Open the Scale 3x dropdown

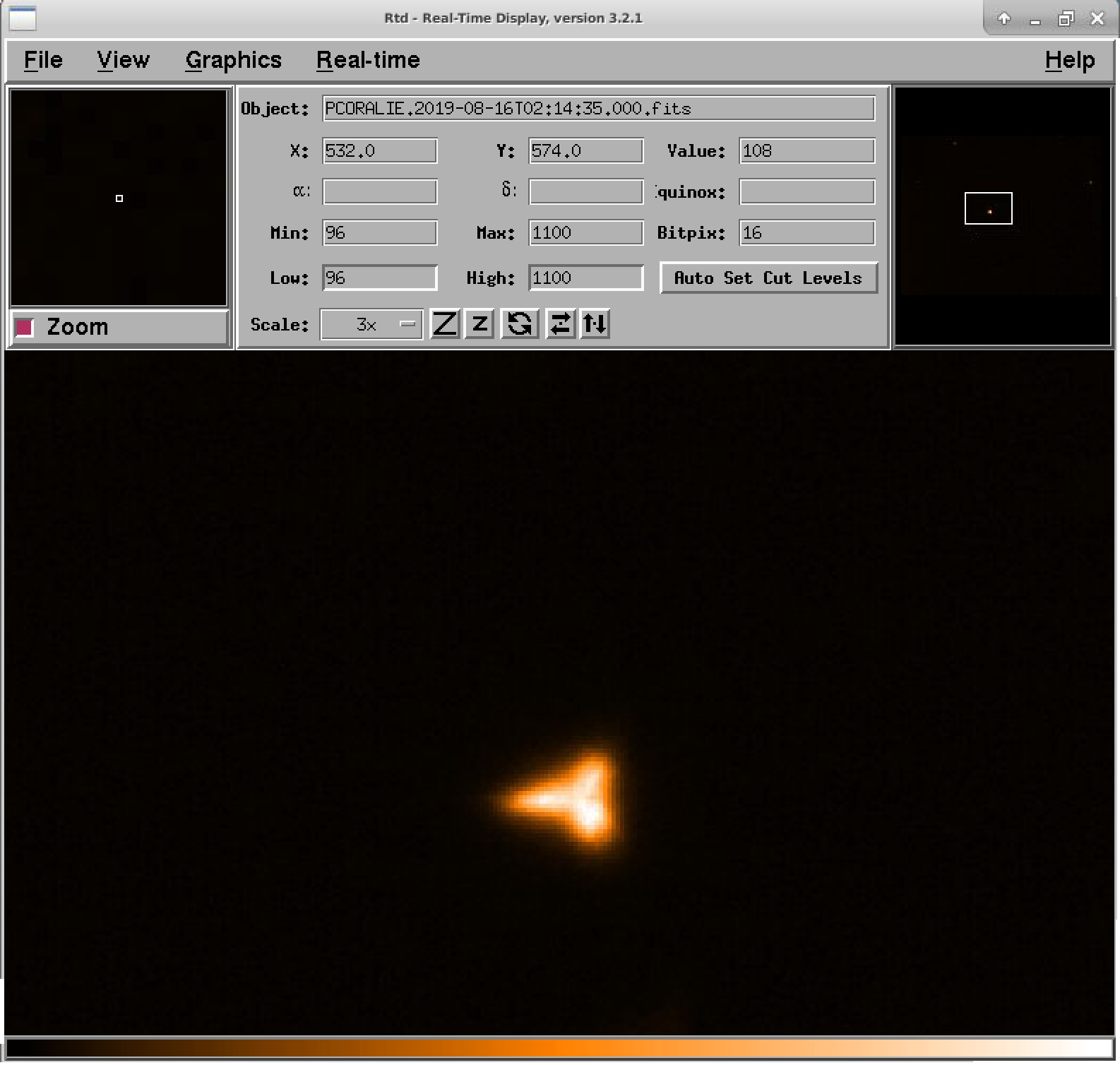tap(371, 324)
